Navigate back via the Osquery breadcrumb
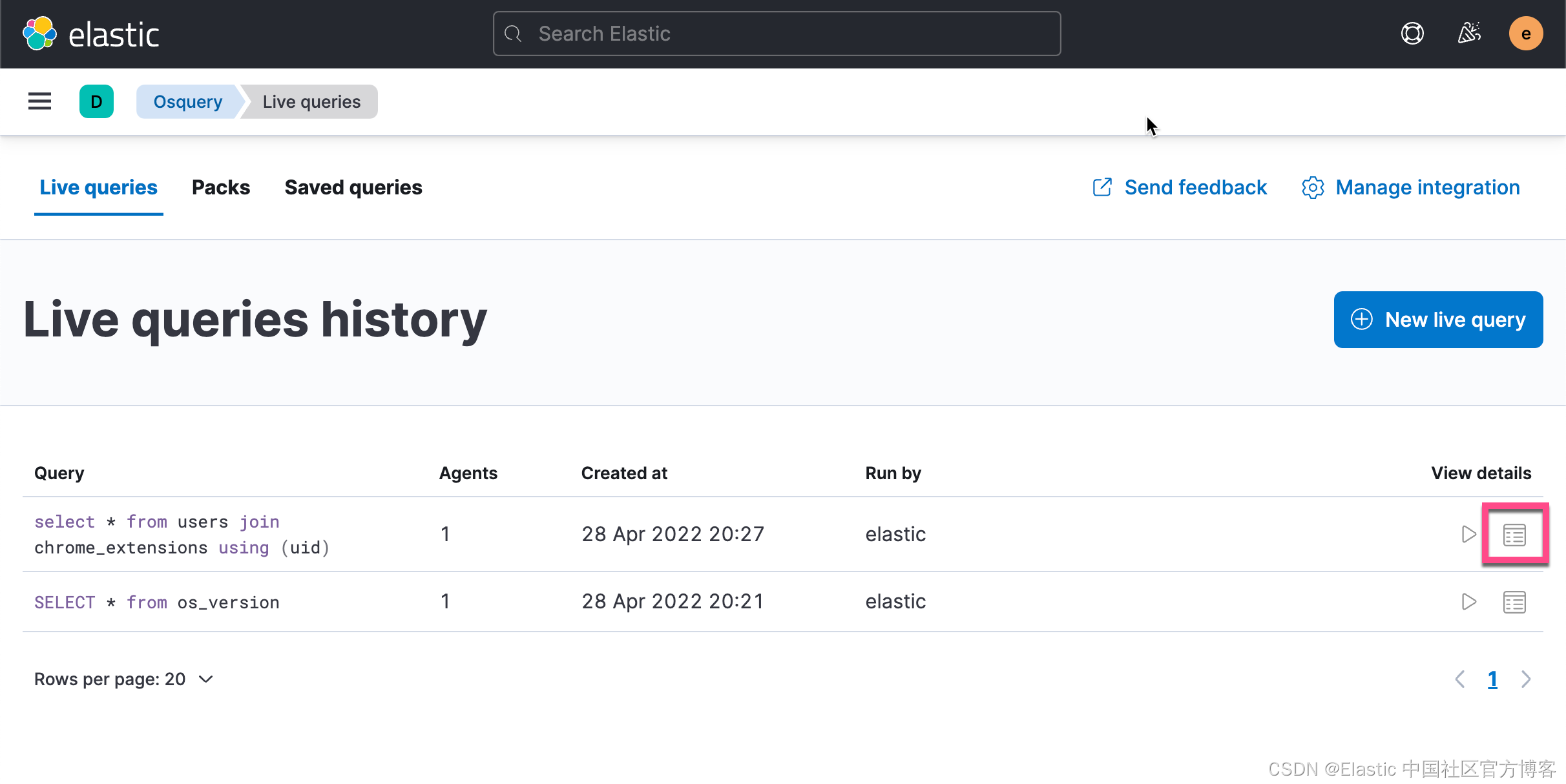 [187, 101]
